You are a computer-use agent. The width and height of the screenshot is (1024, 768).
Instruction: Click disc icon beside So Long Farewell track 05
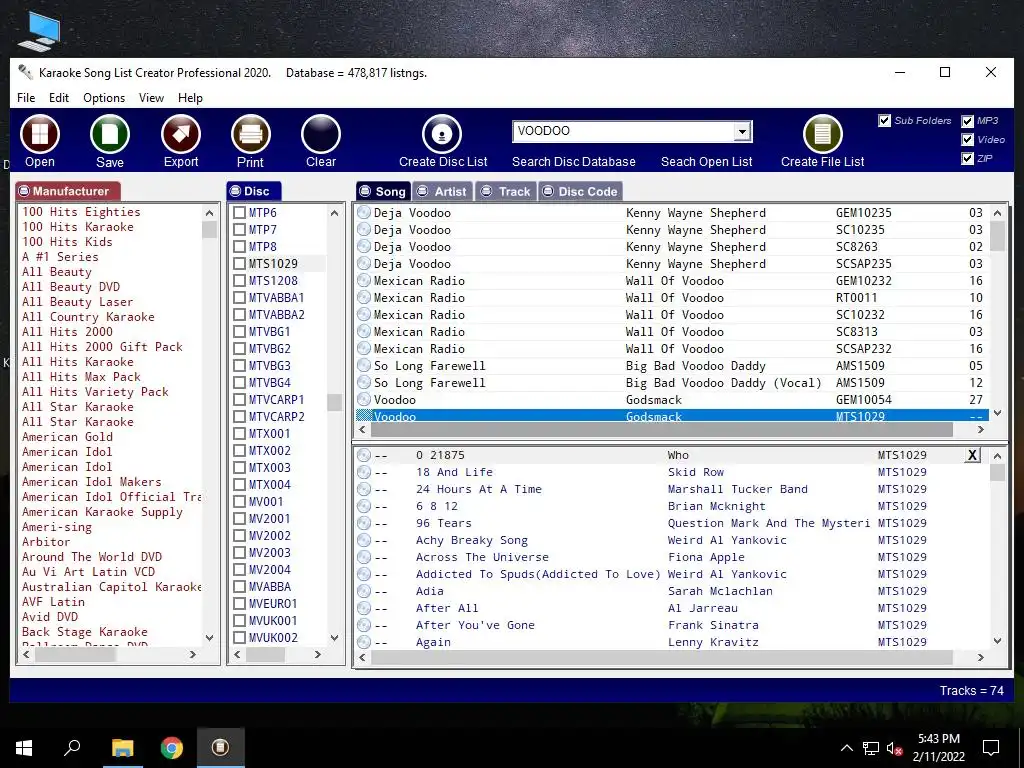(364, 366)
